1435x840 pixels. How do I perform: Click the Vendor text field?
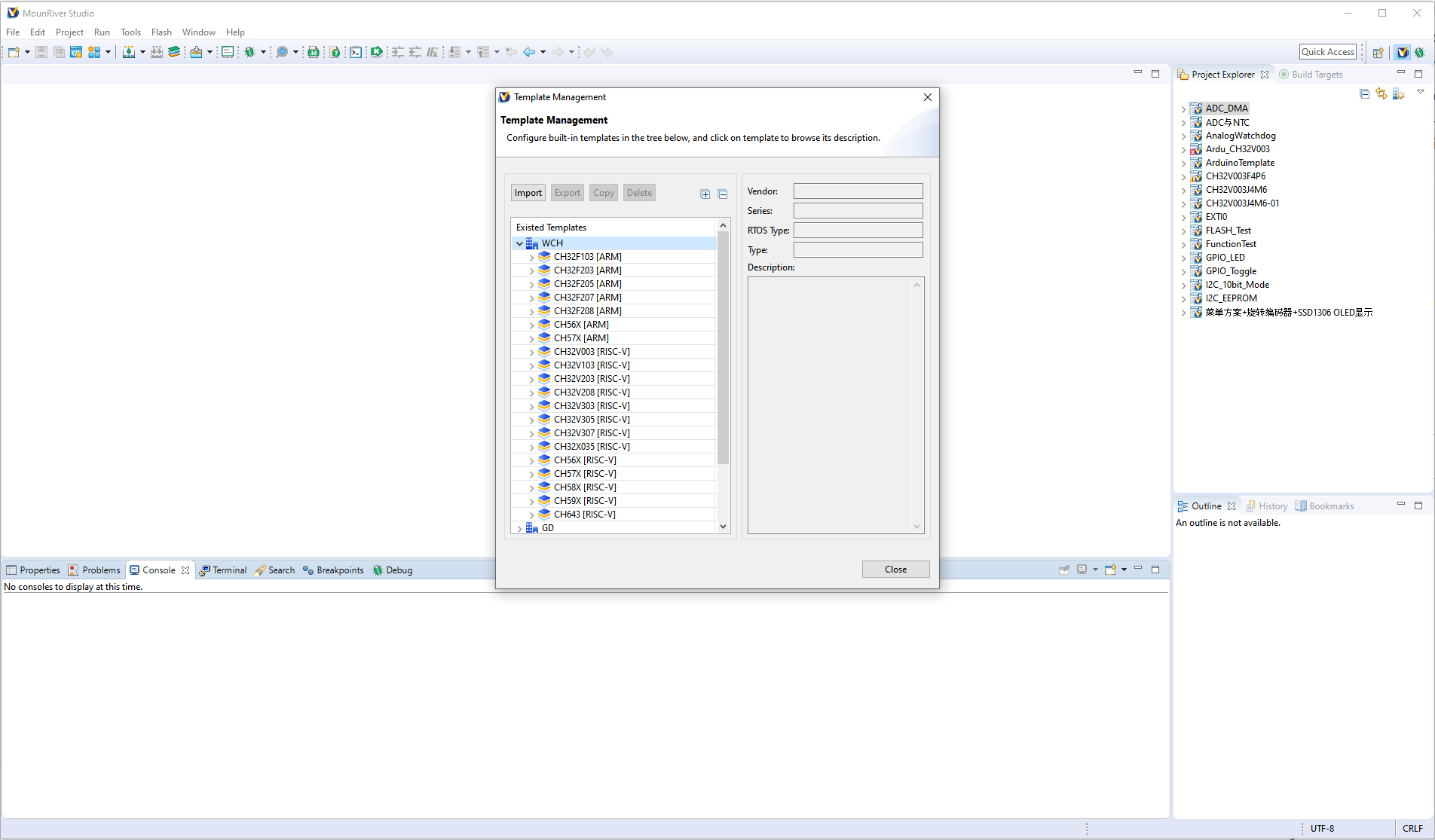coord(858,191)
